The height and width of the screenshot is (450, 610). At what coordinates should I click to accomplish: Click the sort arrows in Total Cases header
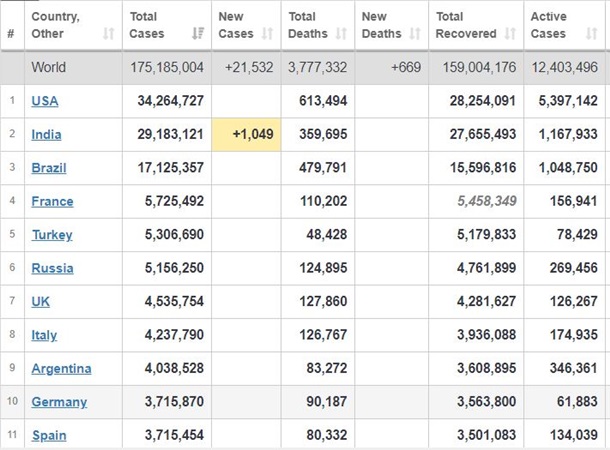click(197, 34)
